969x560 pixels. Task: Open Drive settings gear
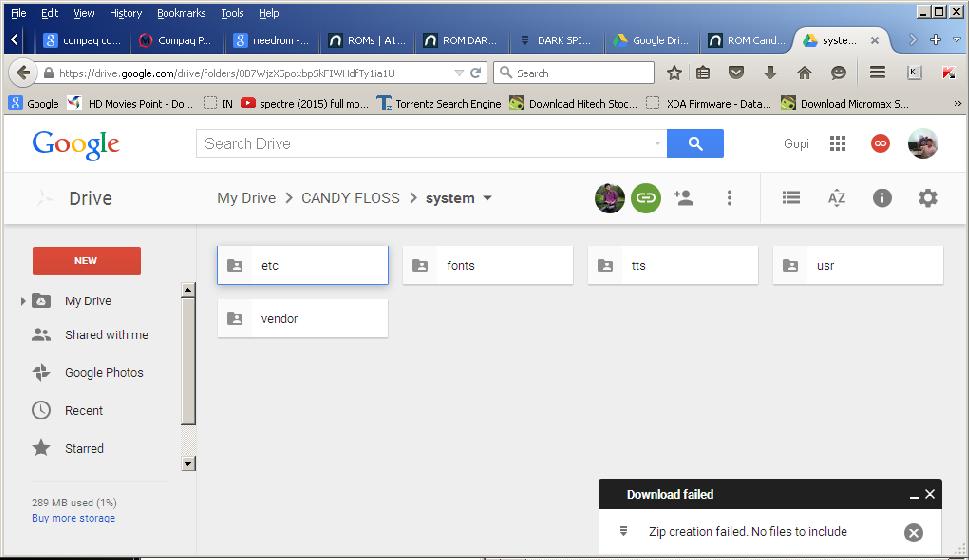click(928, 198)
